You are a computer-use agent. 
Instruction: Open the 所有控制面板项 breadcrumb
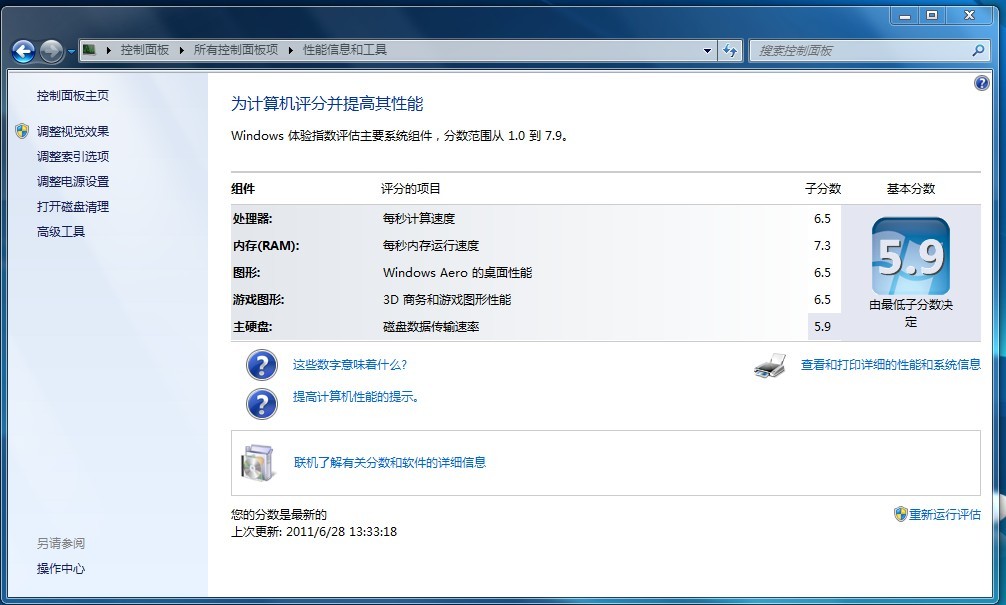click(x=235, y=49)
